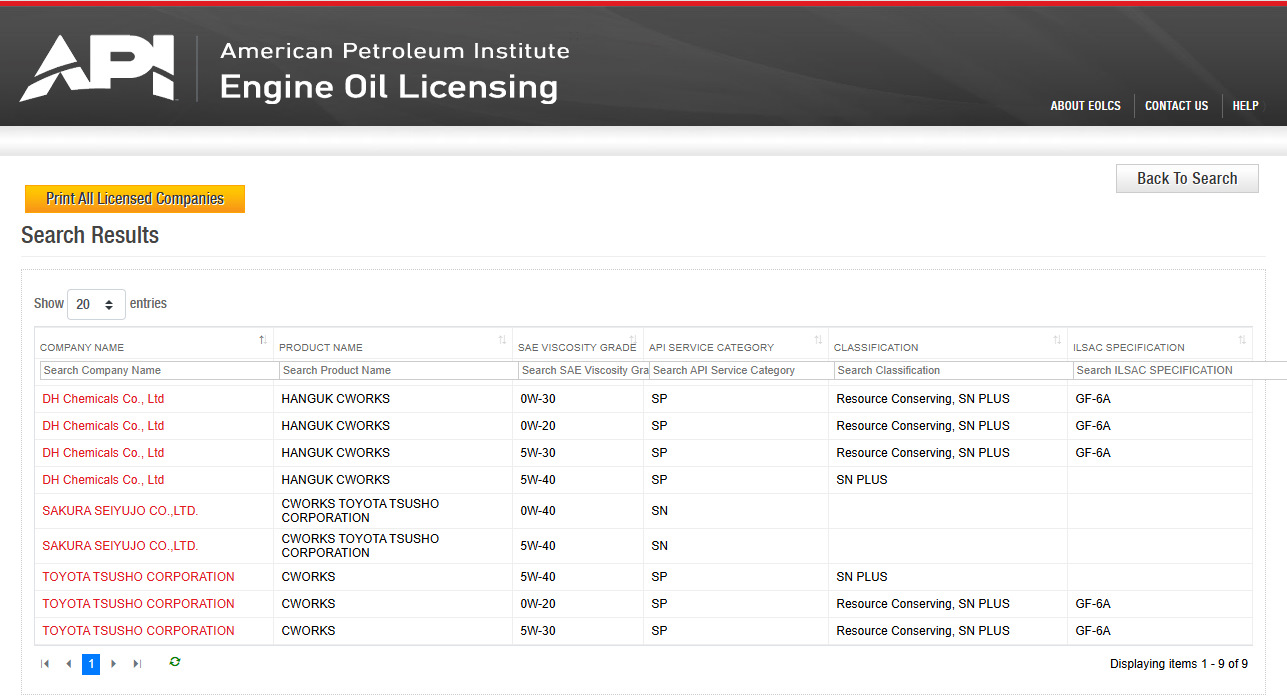Open DH Chemicals link in 5W-40 row
Image resolution: width=1287 pixels, height=698 pixels.
click(103, 480)
